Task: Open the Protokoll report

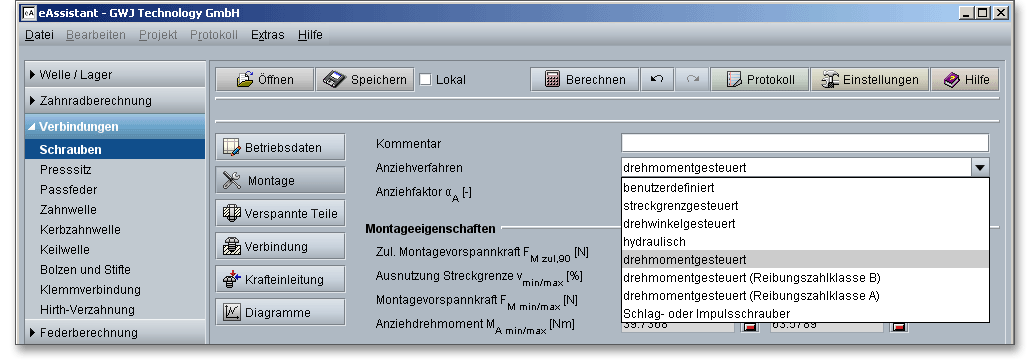Action: click(x=760, y=79)
